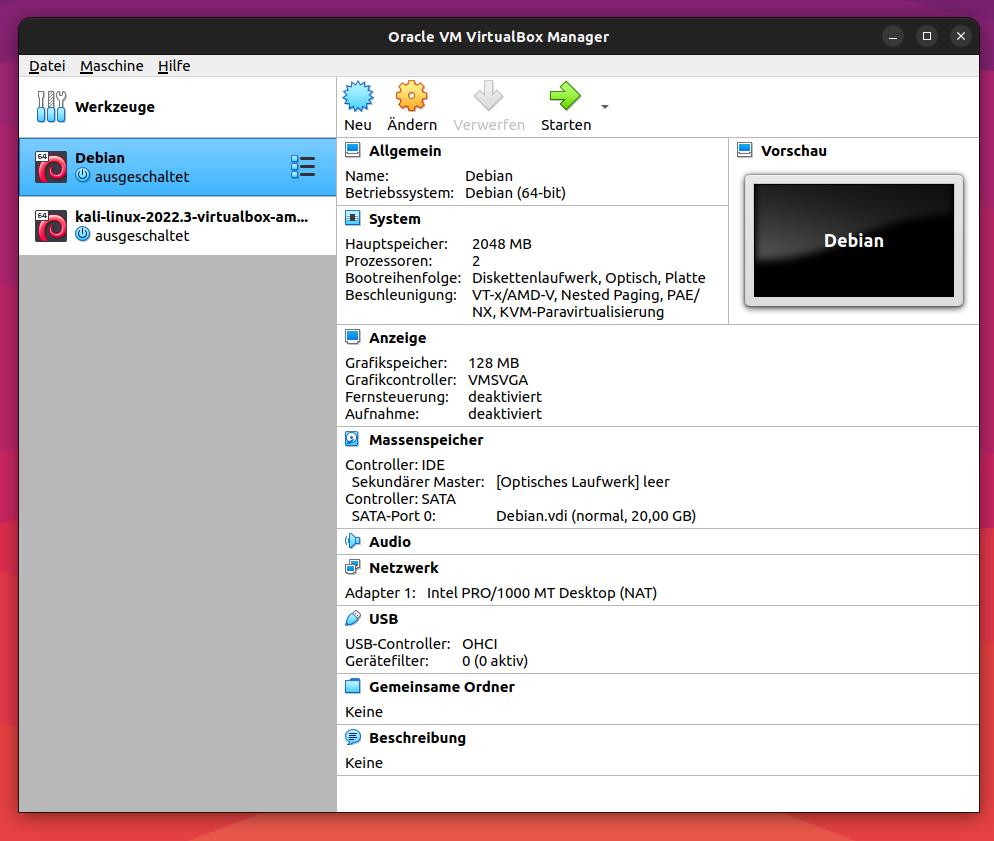Click the Betriebssystem value Debian (64-bit)
Screen dimensions: 994x841
(x=515, y=193)
